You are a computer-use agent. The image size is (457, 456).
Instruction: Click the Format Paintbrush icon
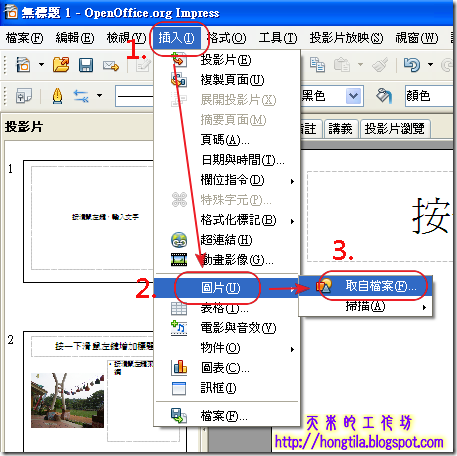(380, 65)
